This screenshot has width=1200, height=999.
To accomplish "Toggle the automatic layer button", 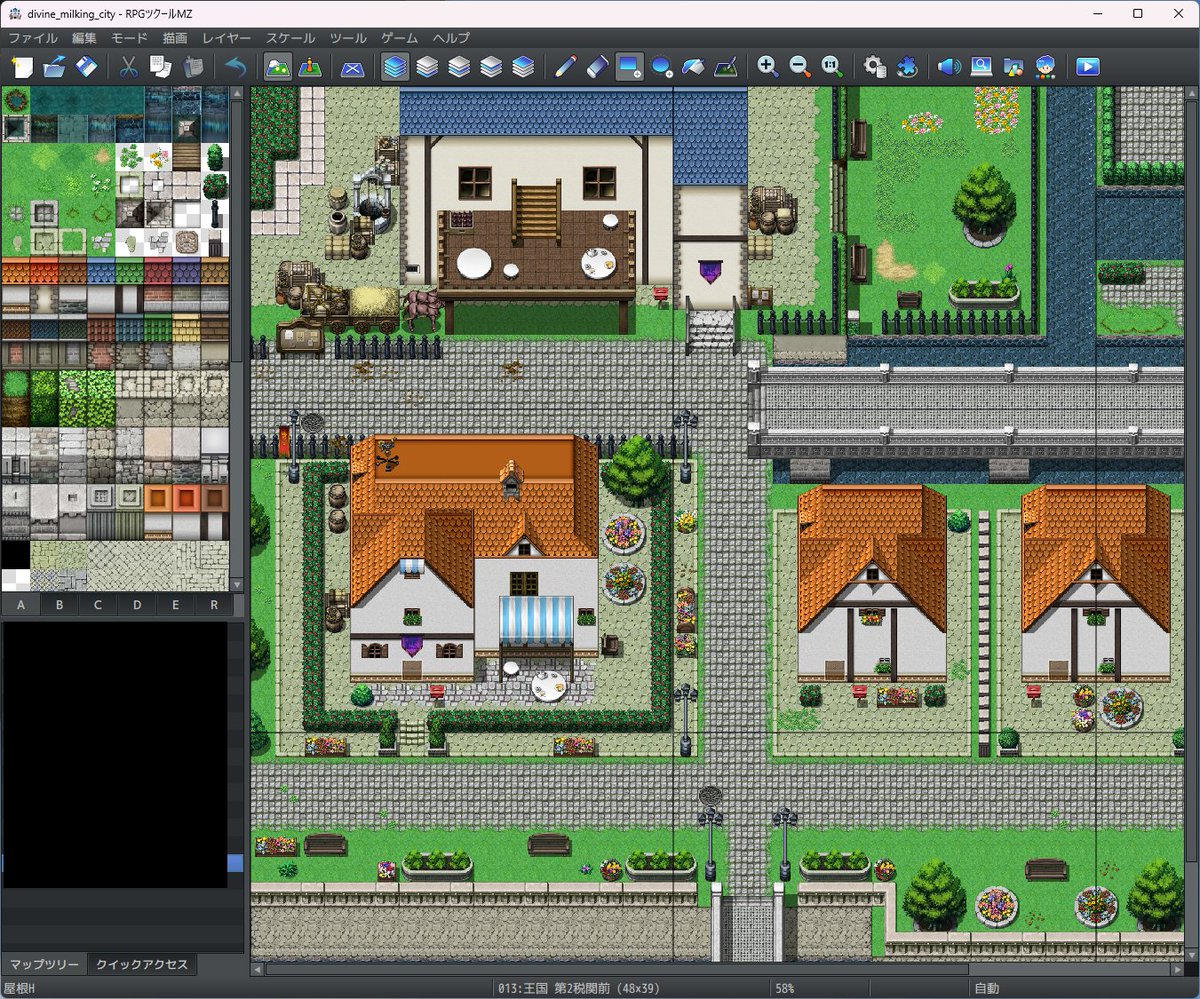I will point(395,67).
